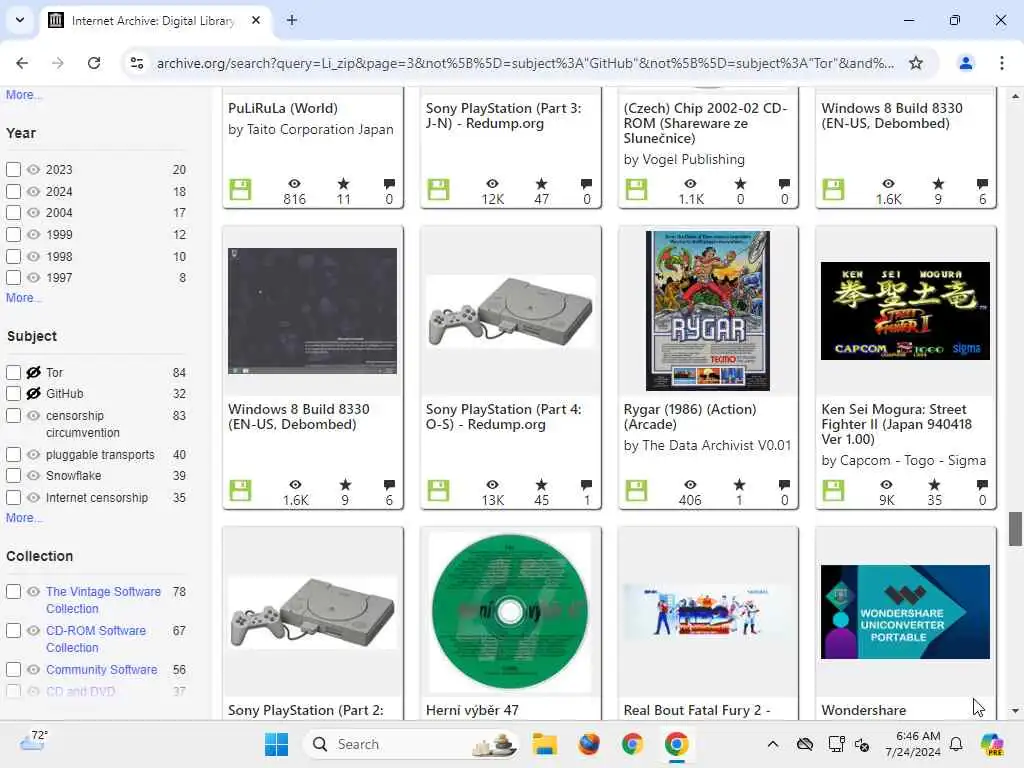This screenshot has height=768, width=1024.
Task: Click the views eye icon on Sony PlayStation Part 4 card
Action: [x=492, y=485]
